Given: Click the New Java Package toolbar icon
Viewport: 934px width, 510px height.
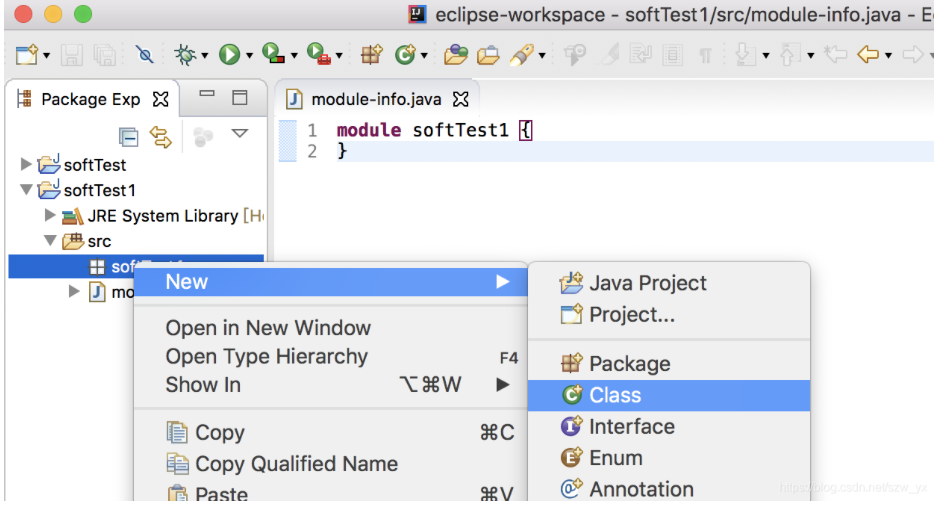Looking at the screenshot, I should coord(372,55).
